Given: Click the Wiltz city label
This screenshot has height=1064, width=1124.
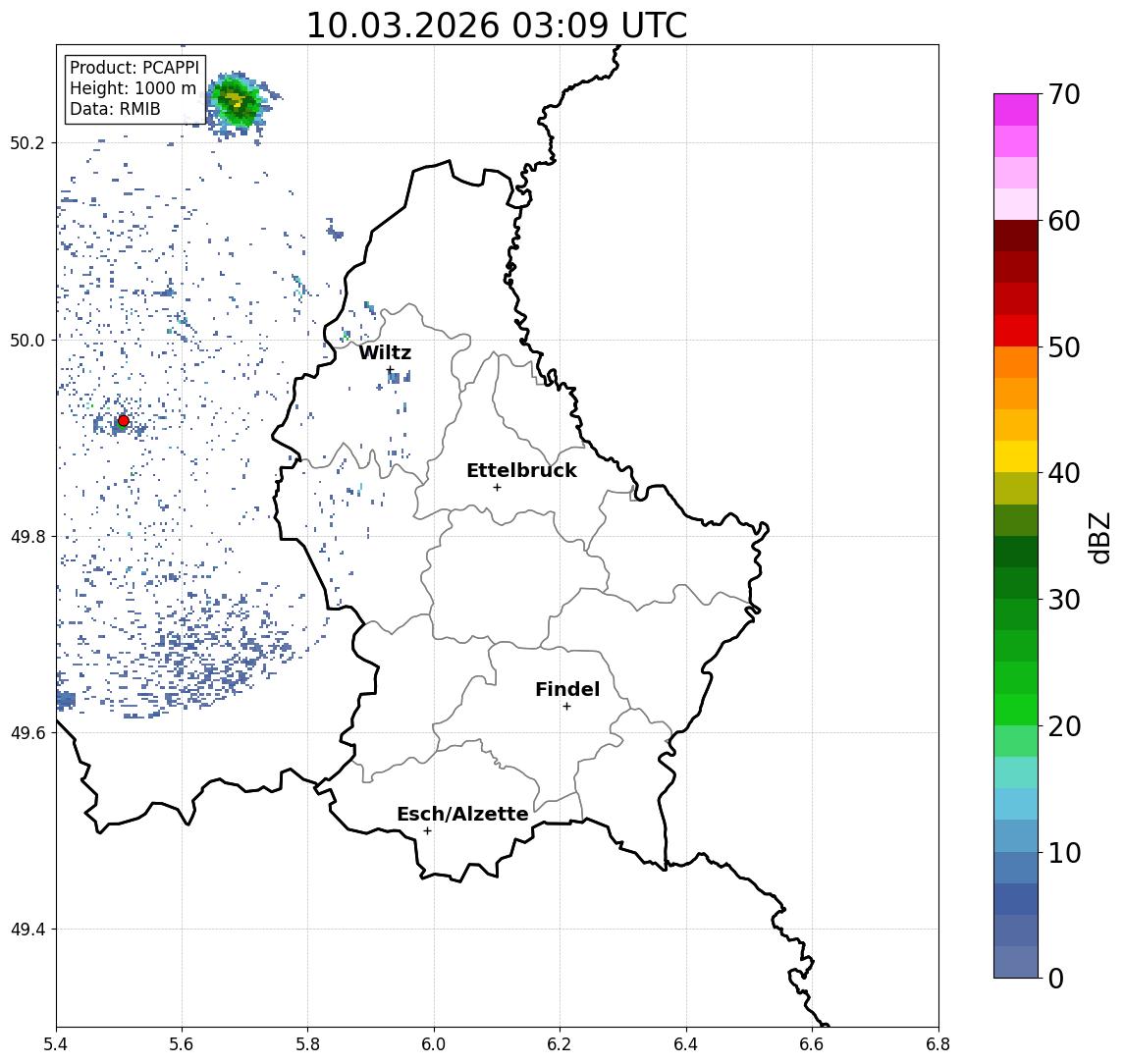Looking at the screenshot, I should [x=385, y=352].
